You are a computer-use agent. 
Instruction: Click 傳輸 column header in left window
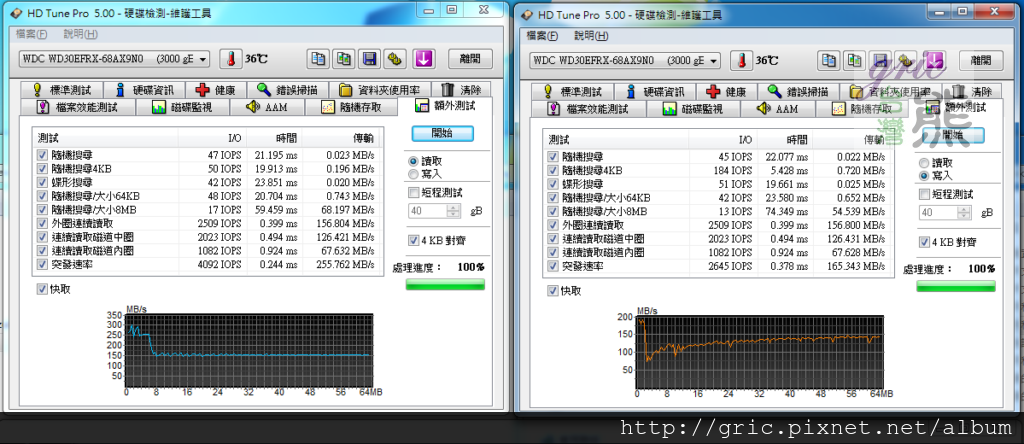363,138
